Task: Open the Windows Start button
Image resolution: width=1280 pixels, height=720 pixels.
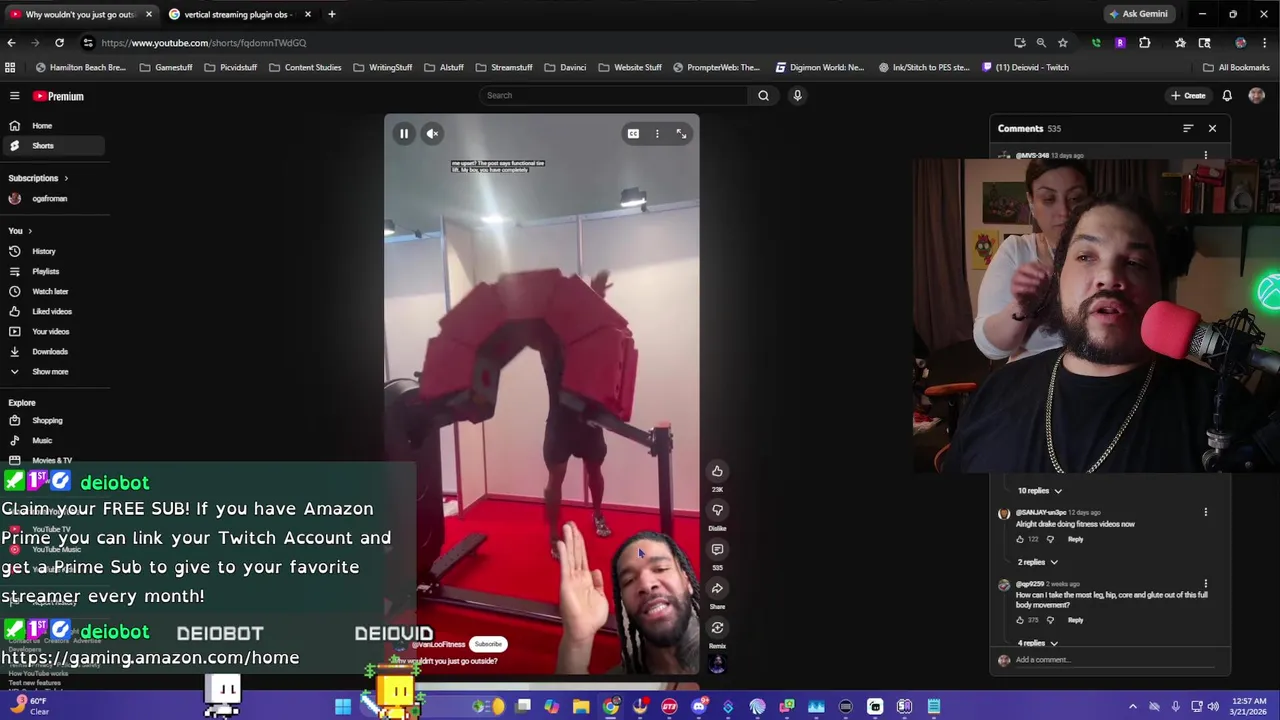Action: click(343, 707)
